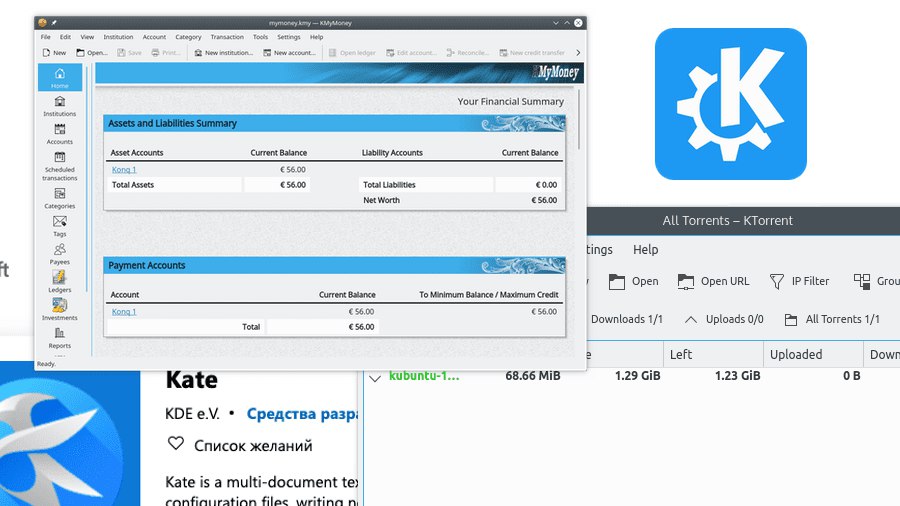Image resolution: width=900 pixels, height=506 pixels.
Task: Open the View menu in KMyMoney
Action: [87, 37]
